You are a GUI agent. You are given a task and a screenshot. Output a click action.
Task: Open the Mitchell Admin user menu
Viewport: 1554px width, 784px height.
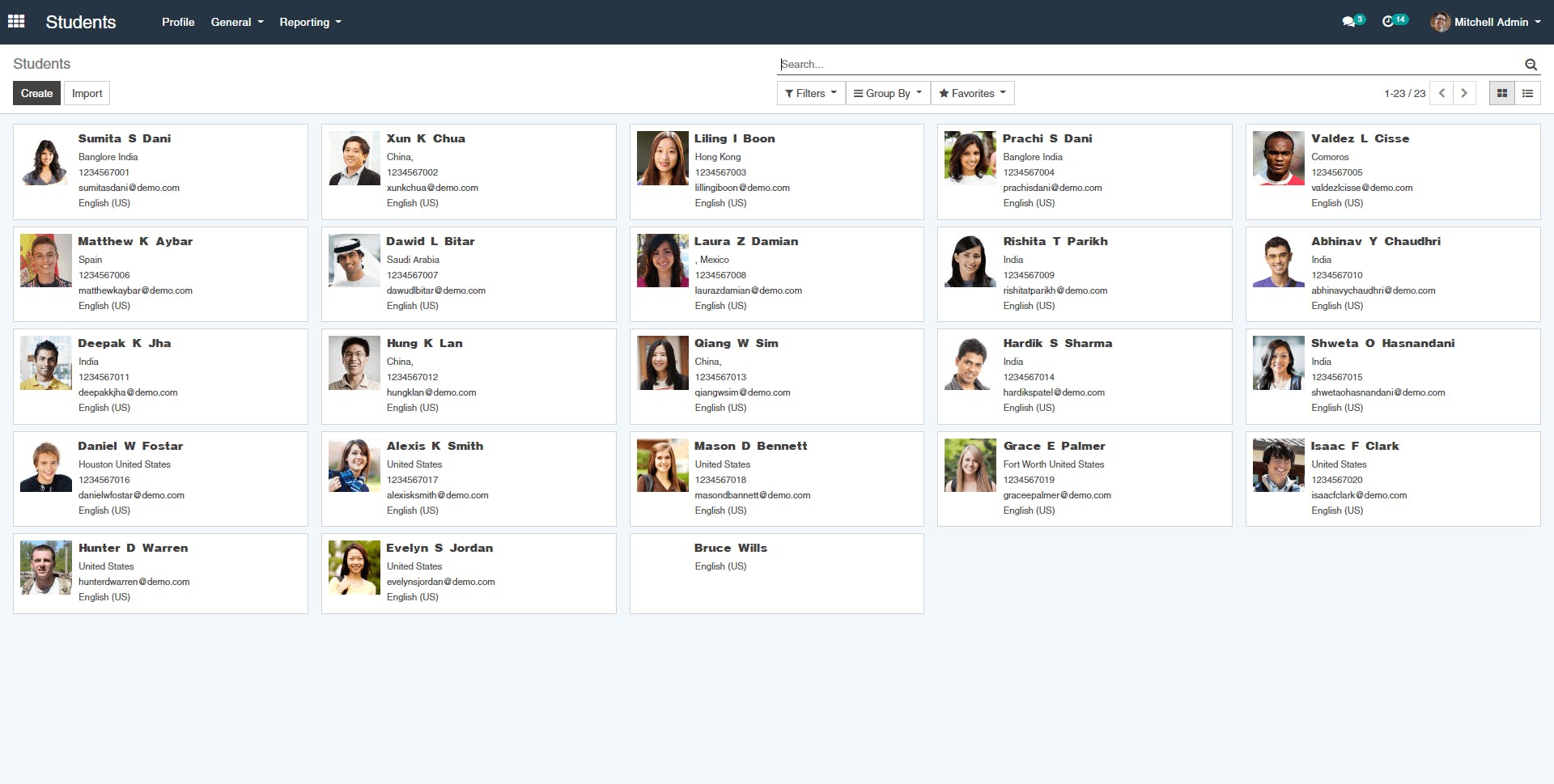coord(1486,22)
